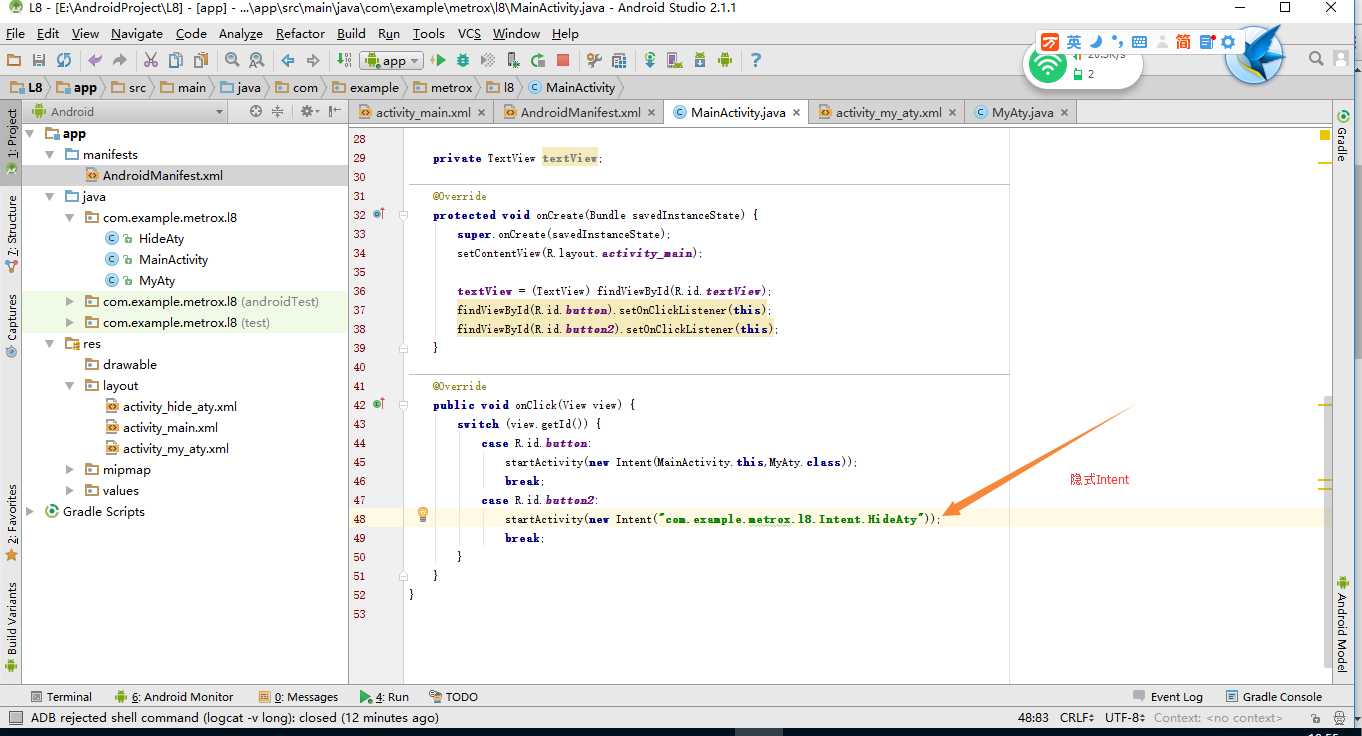Click the Open file toolbar icon

14,60
